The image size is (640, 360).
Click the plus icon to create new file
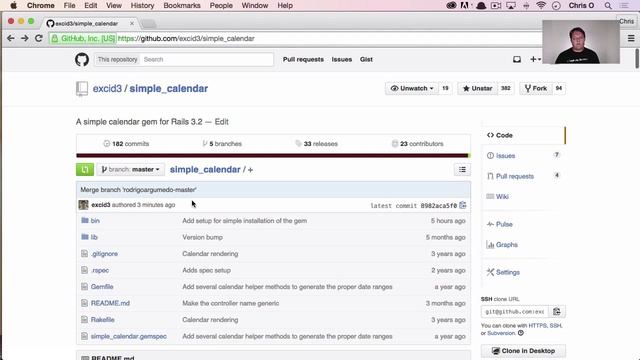pyautogui.click(x=250, y=170)
